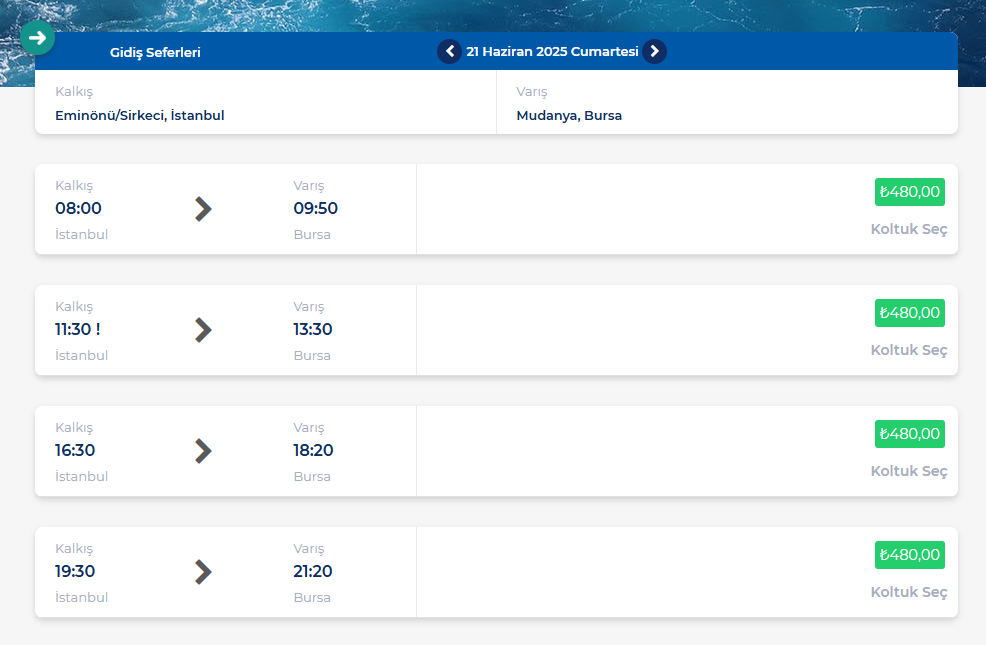This screenshot has height=645, width=986.
Task: Click arrow icon of 19:30 sailing
Action: pos(203,572)
